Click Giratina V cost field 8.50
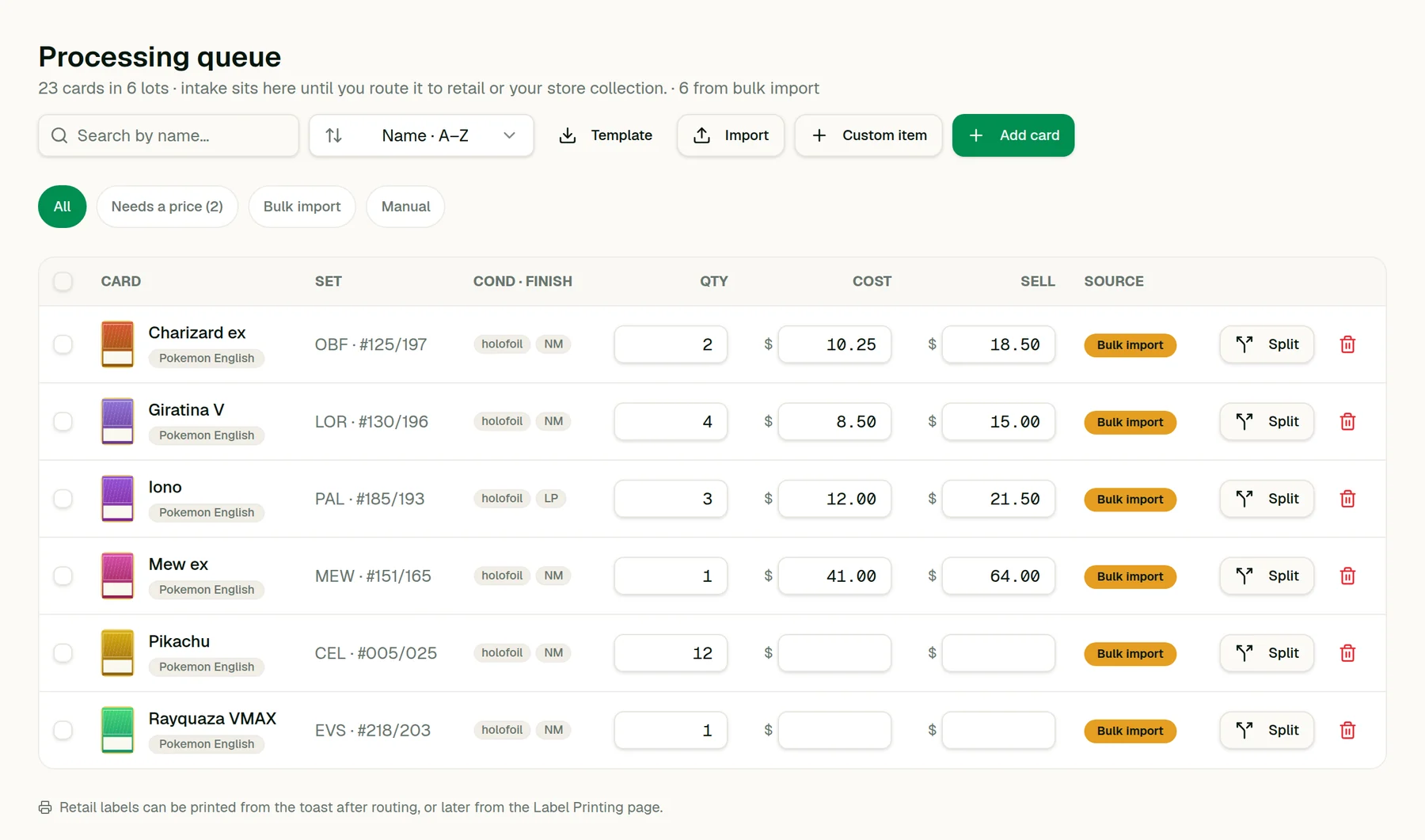The width and height of the screenshot is (1425, 840). (x=834, y=422)
